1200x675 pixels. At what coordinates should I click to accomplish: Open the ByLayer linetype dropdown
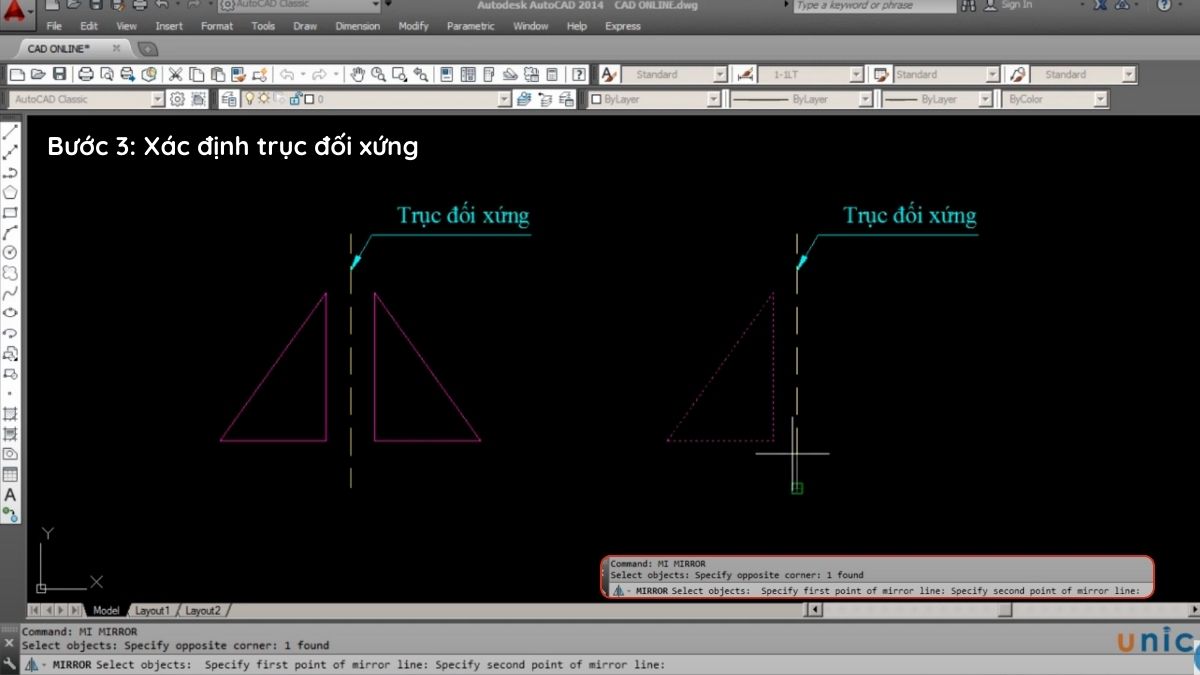[x=864, y=99]
